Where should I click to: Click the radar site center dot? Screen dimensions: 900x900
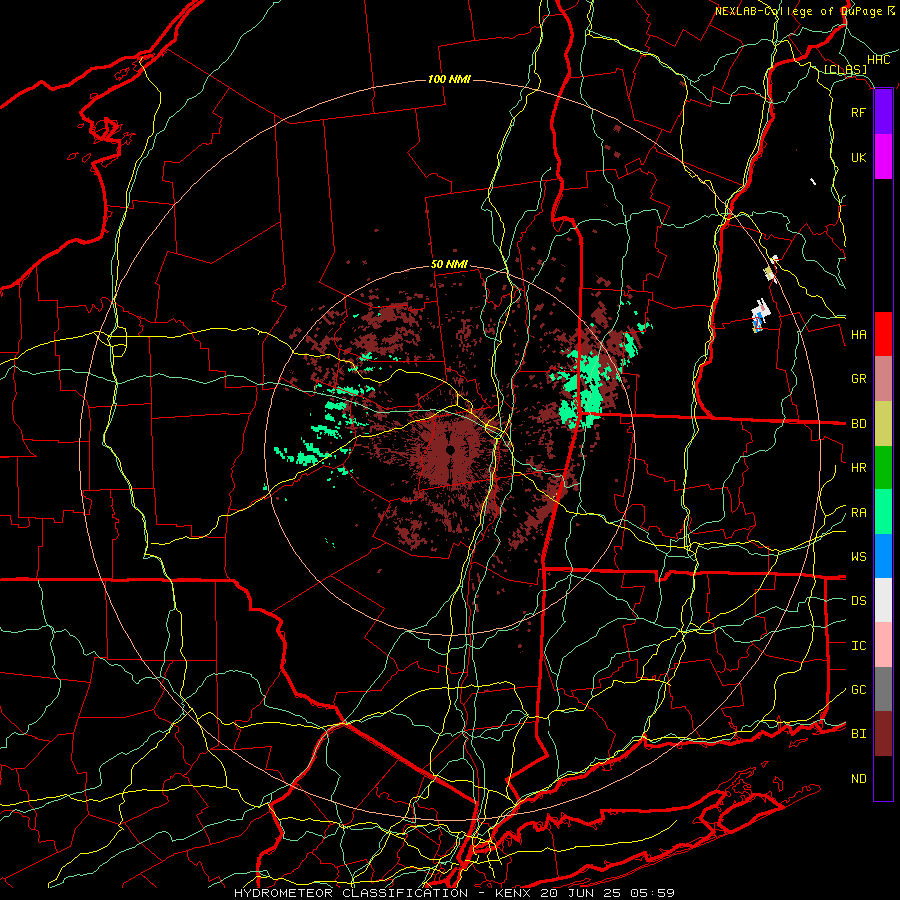451,450
